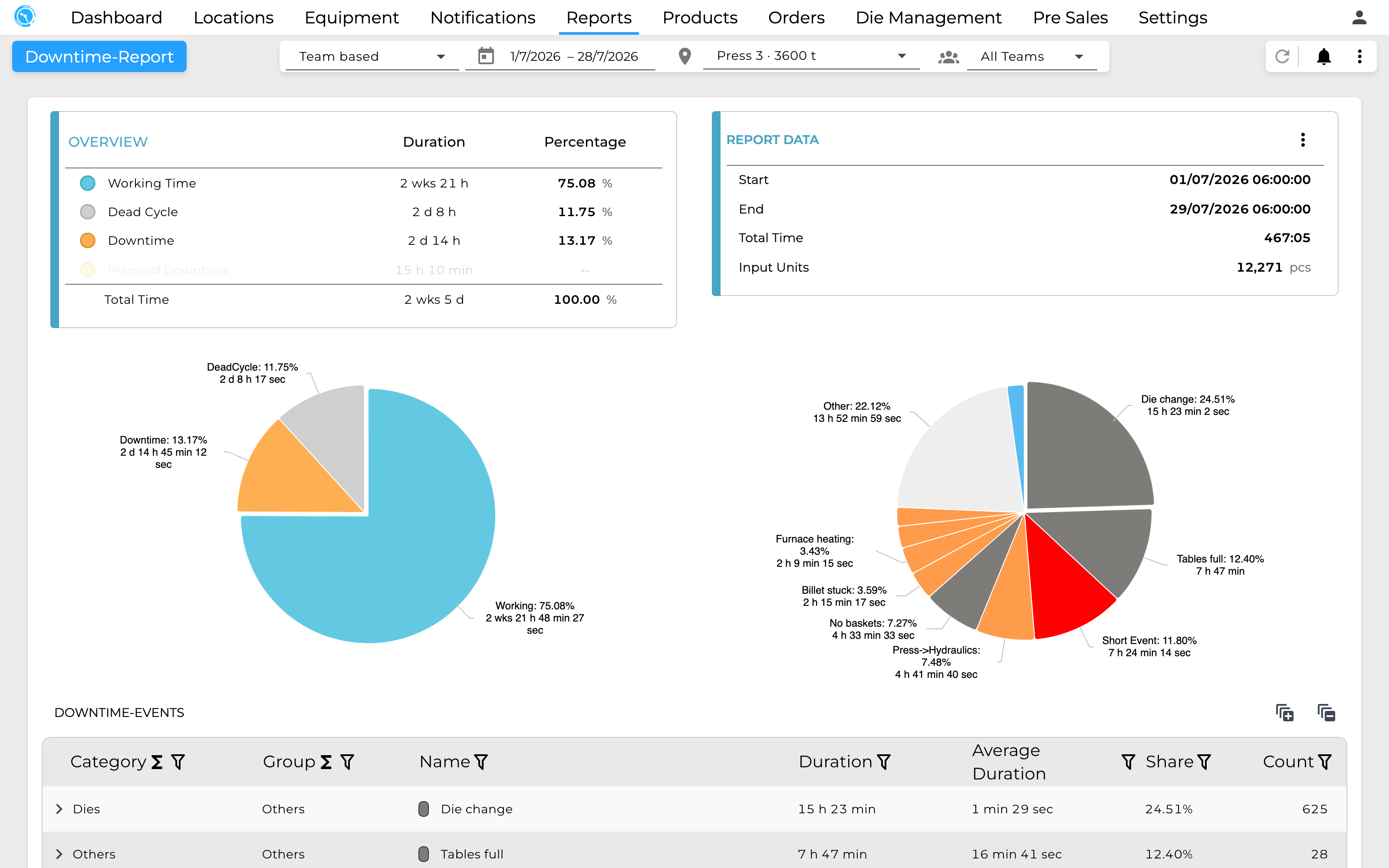Open the Pre Sales menu item

coord(1070,18)
